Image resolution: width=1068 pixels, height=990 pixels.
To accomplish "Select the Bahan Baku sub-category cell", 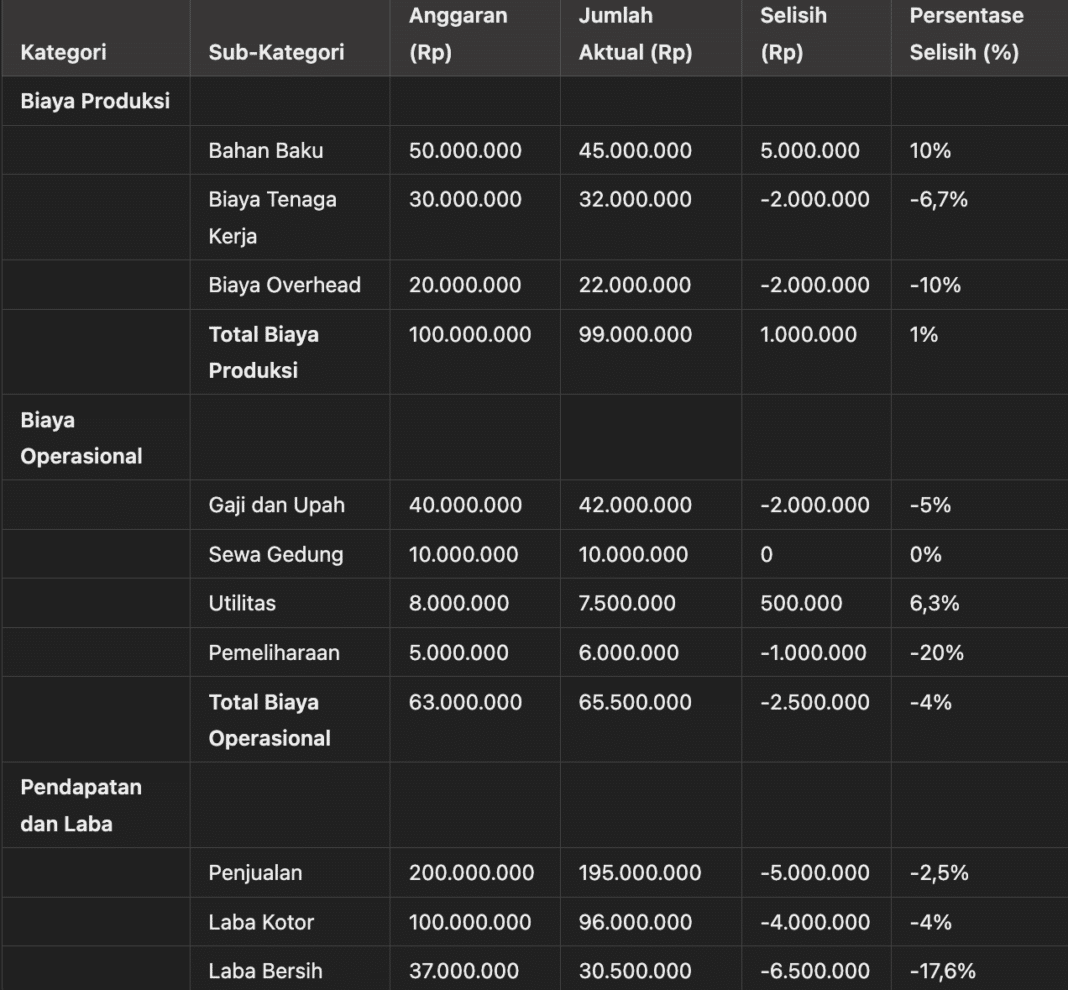I will click(x=251, y=151).
